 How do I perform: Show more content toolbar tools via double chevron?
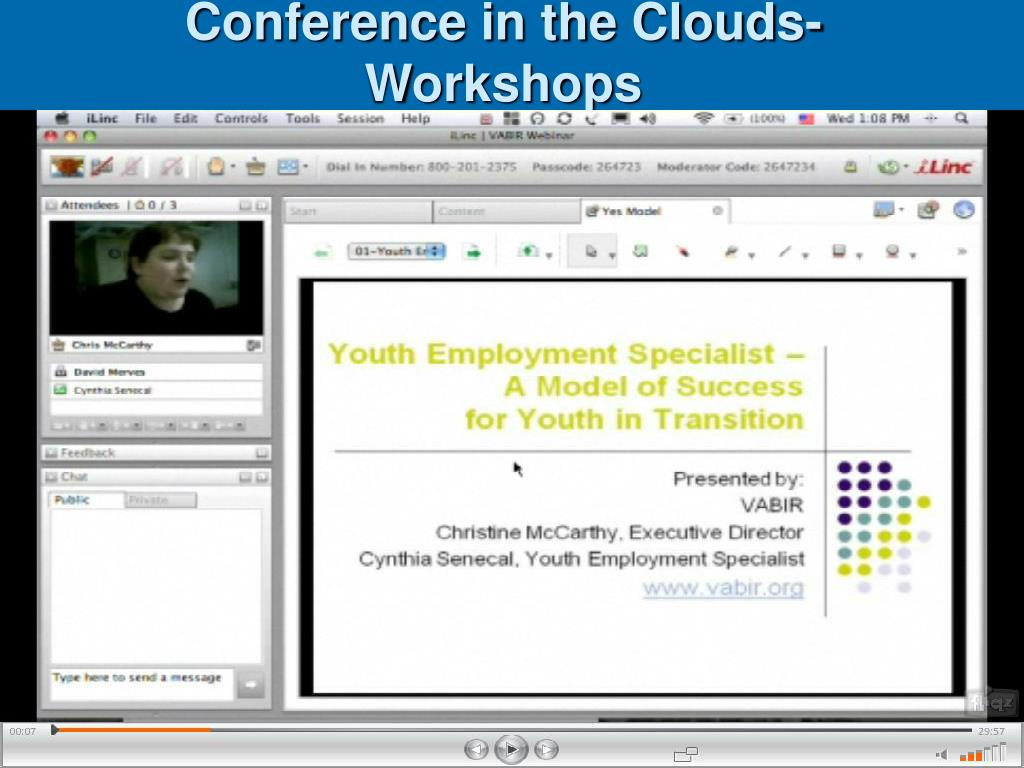[961, 251]
